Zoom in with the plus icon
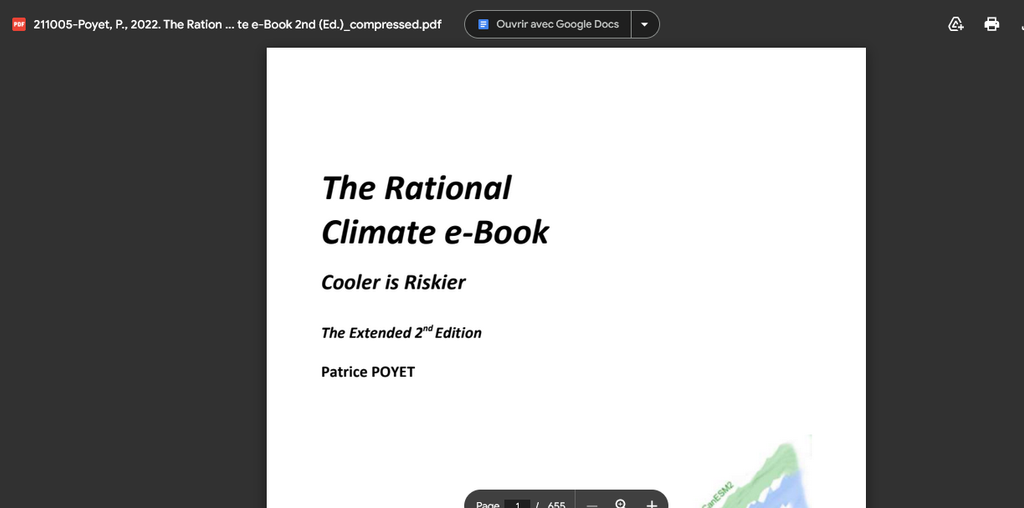 pos(651,504)
